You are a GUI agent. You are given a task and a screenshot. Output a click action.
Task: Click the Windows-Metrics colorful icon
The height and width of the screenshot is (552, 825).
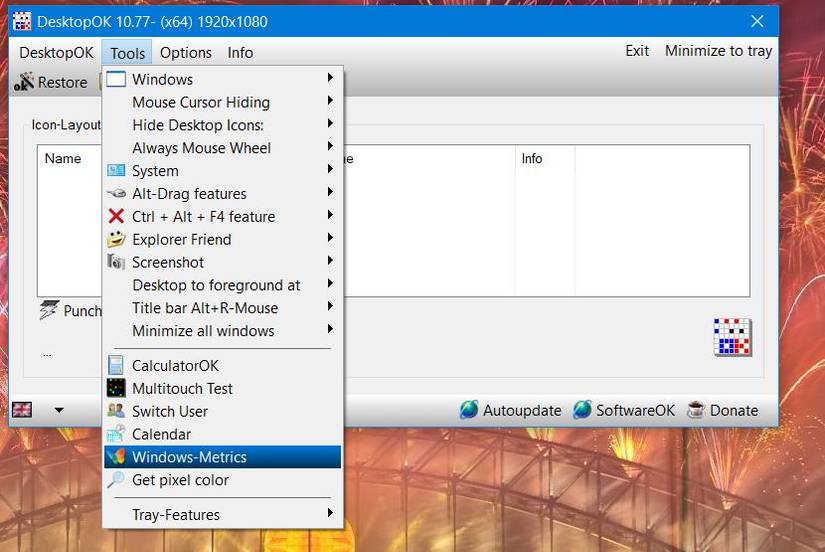[x=116, y=456]
